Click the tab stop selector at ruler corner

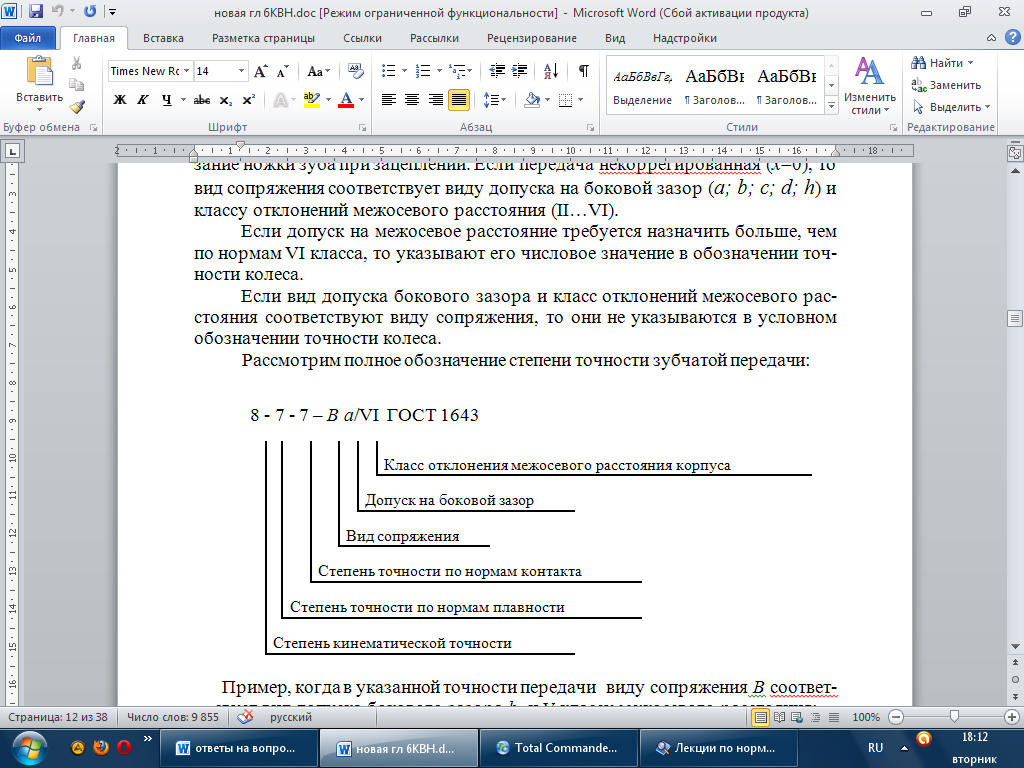(12, 152)
